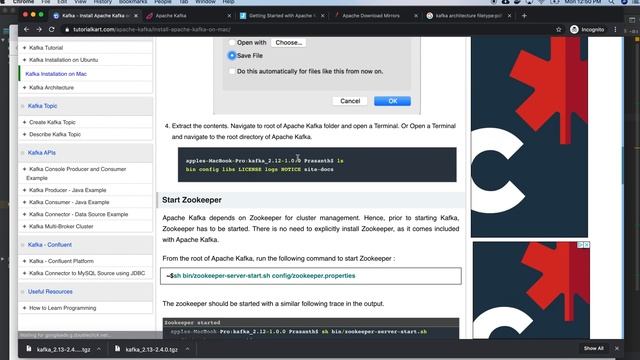Open a new tab with the plus button

(x=524, y=16)
